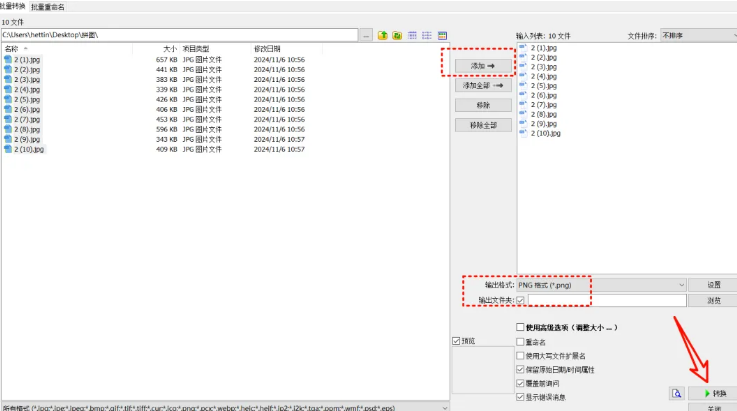Enable the 使用高级选项 checkbox

520,327
